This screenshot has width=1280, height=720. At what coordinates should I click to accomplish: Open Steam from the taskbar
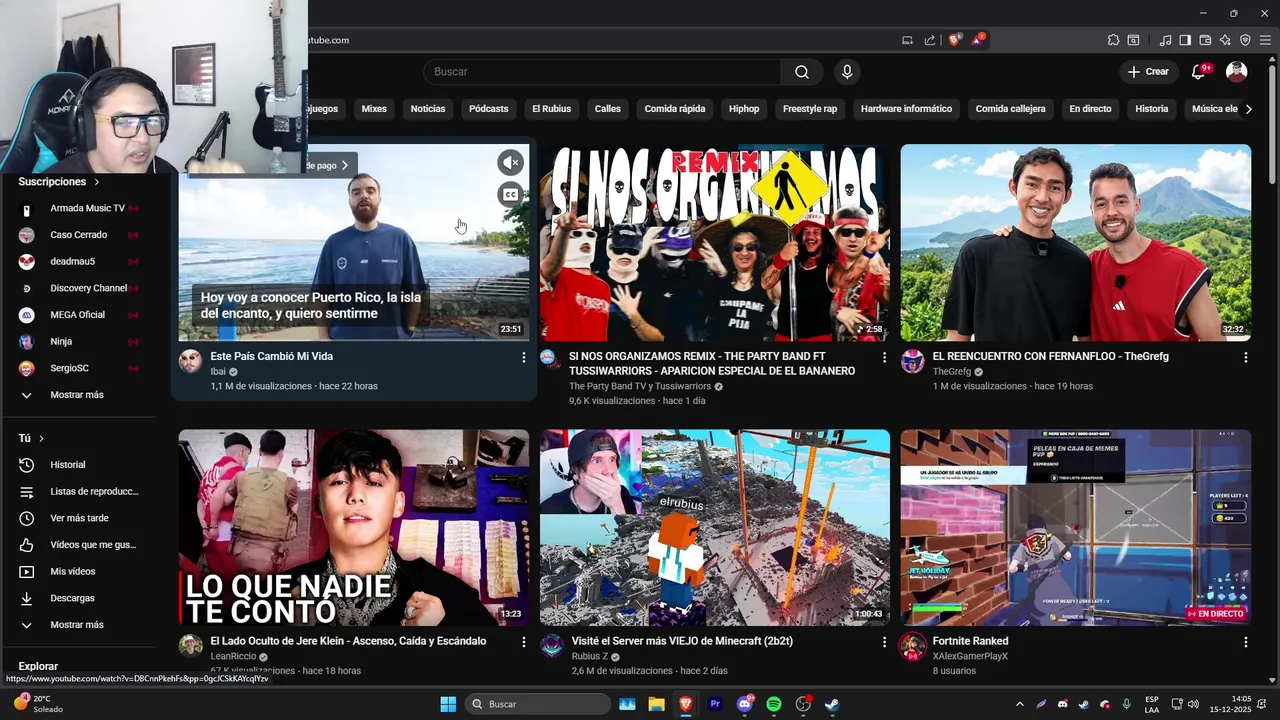pyautogui.click(x=831, y=704)
